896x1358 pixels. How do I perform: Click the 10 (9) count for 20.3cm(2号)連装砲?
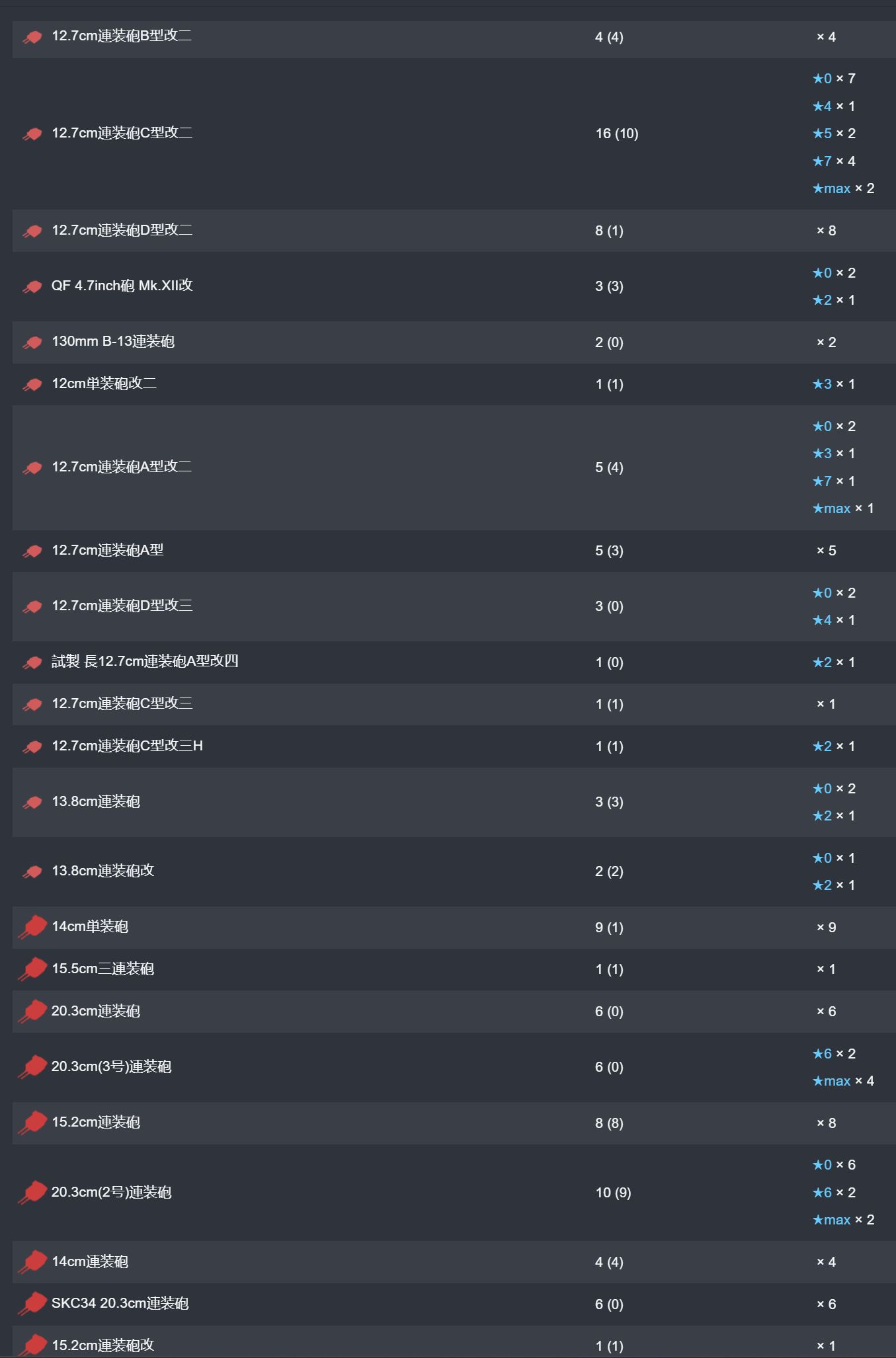coord(614,1193)
